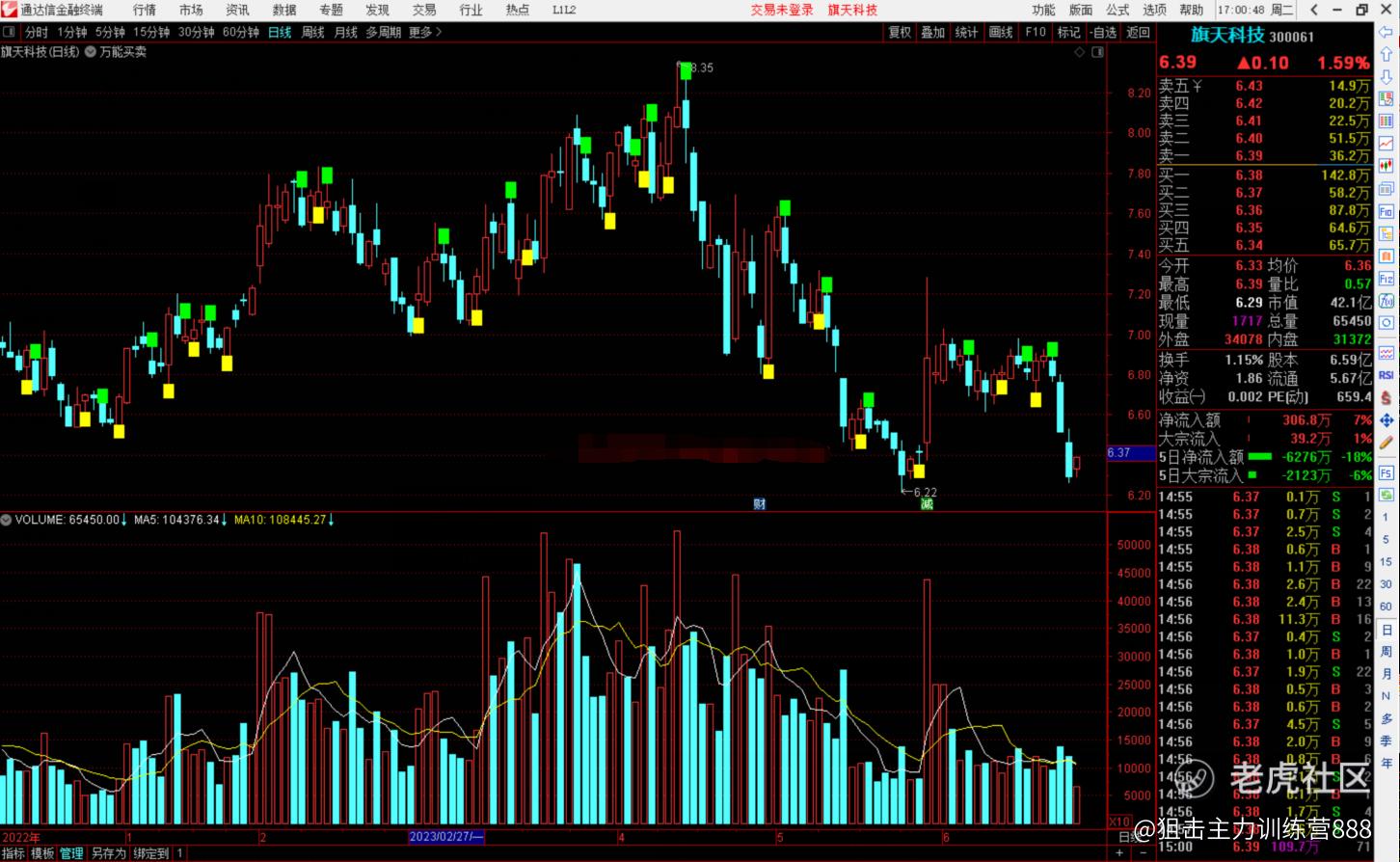Click the F5 icon in right sidebar
The image size is (1400, 862).
point(1387,473)
